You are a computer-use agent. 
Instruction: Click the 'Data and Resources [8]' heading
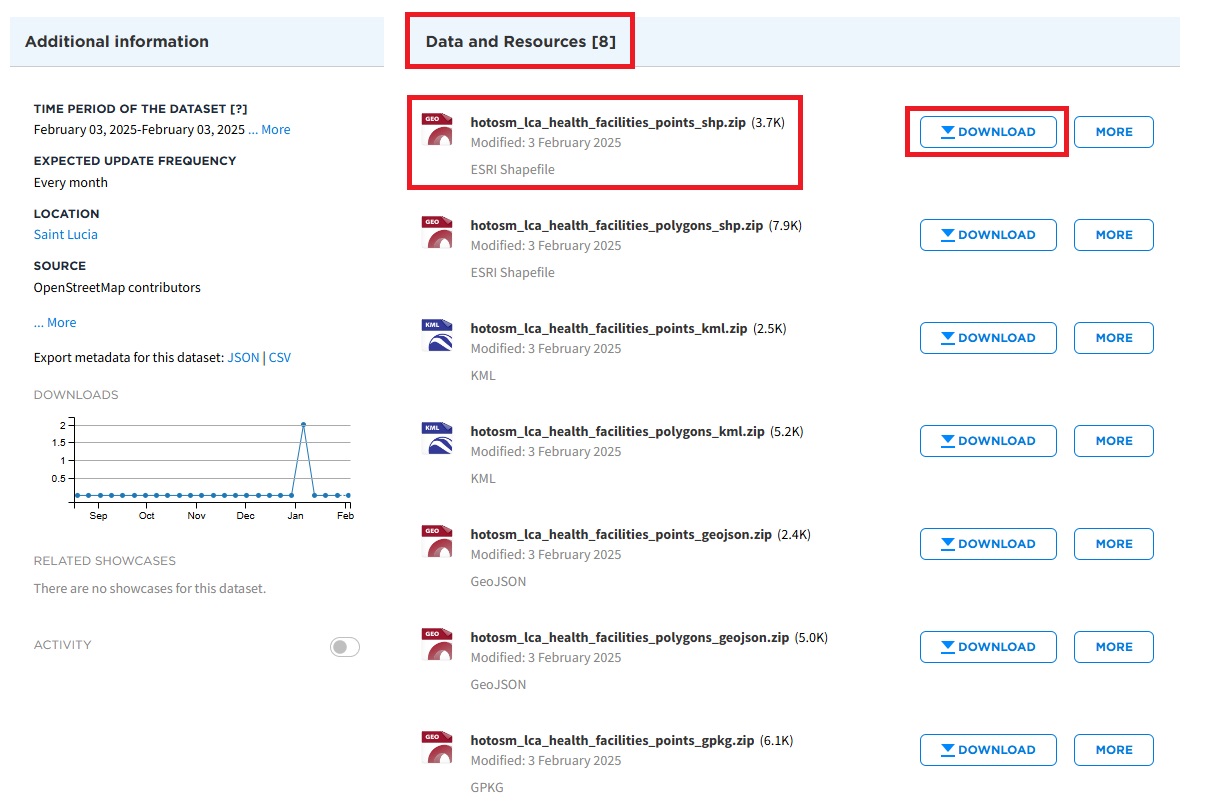(520, 42)
